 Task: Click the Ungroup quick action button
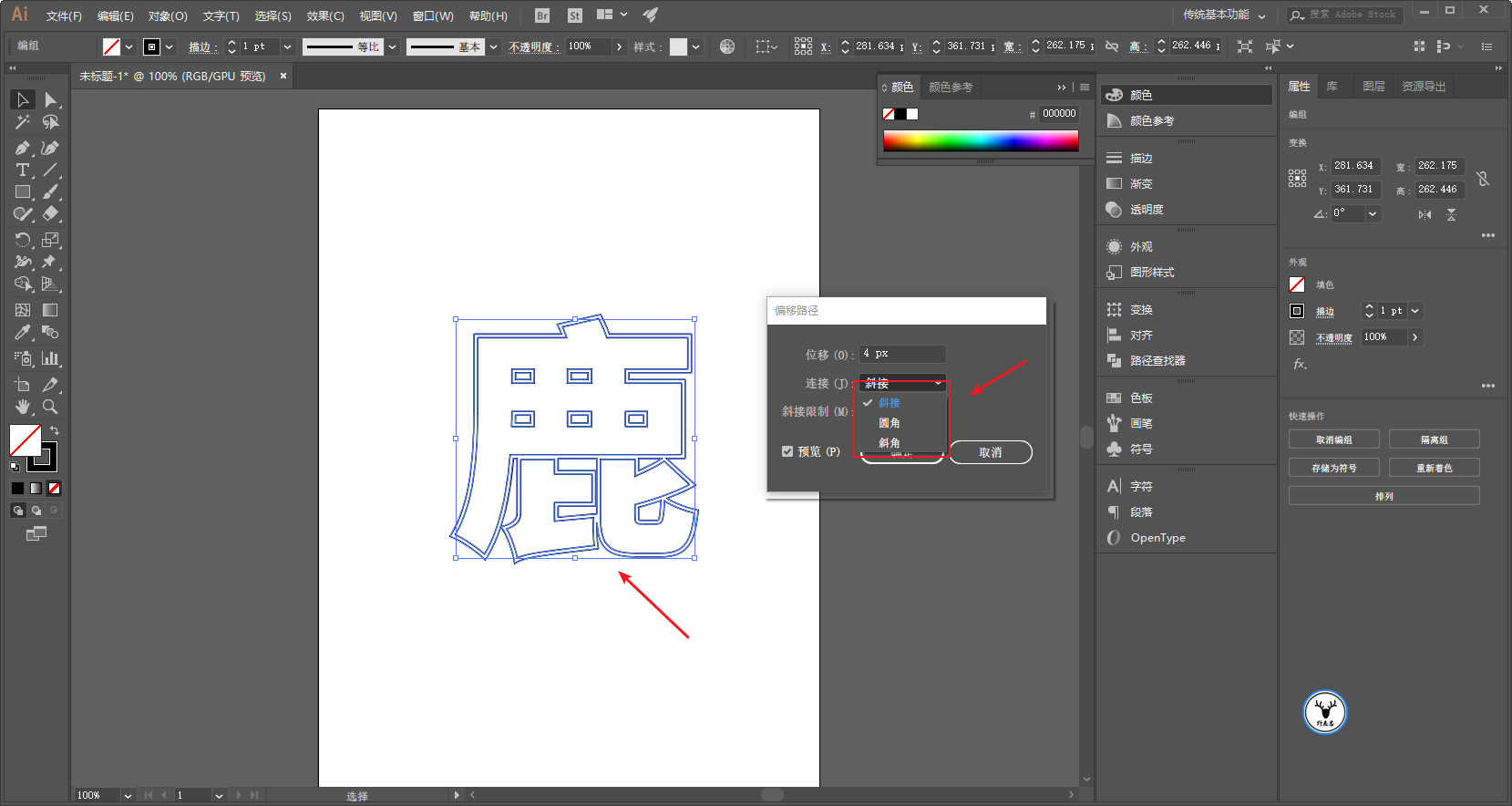click(1334, 439)
